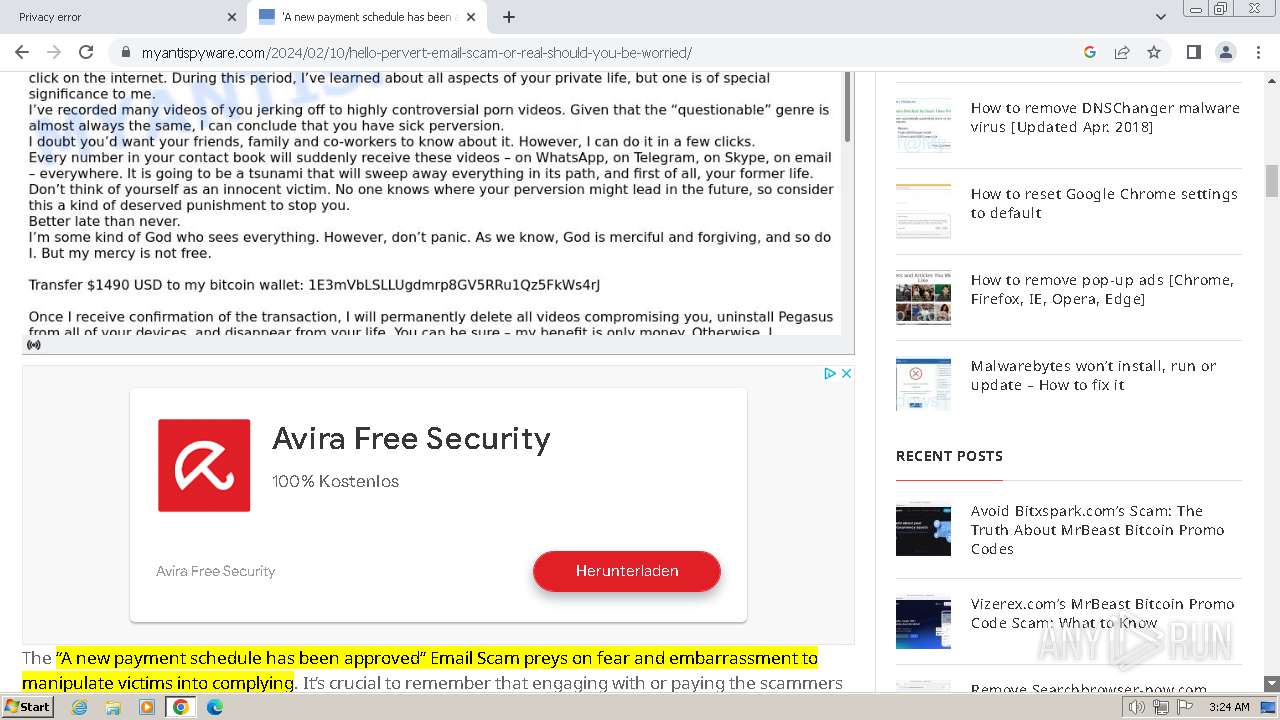
Task: Open Google Lens search icon in address bar
Action: click(x=1090, y=52)
